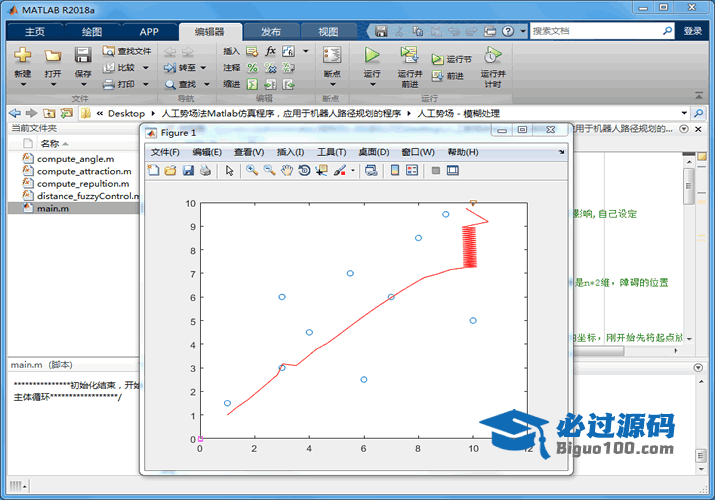The width and height of the screenshot is (715, 500).
Task: Open Figure 1 Help (帮助) menu
Action: tap(463, 152)
